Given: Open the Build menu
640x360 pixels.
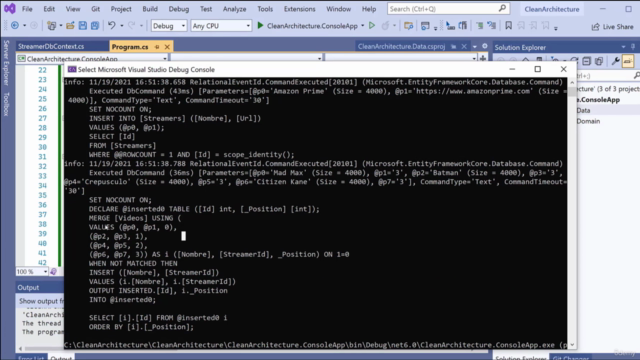Looking at the screenshot, I should tap(150, 9).
